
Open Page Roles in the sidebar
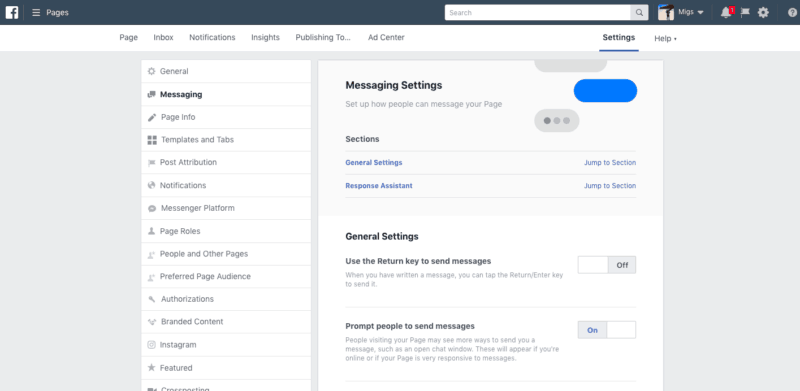click(226, 231)
